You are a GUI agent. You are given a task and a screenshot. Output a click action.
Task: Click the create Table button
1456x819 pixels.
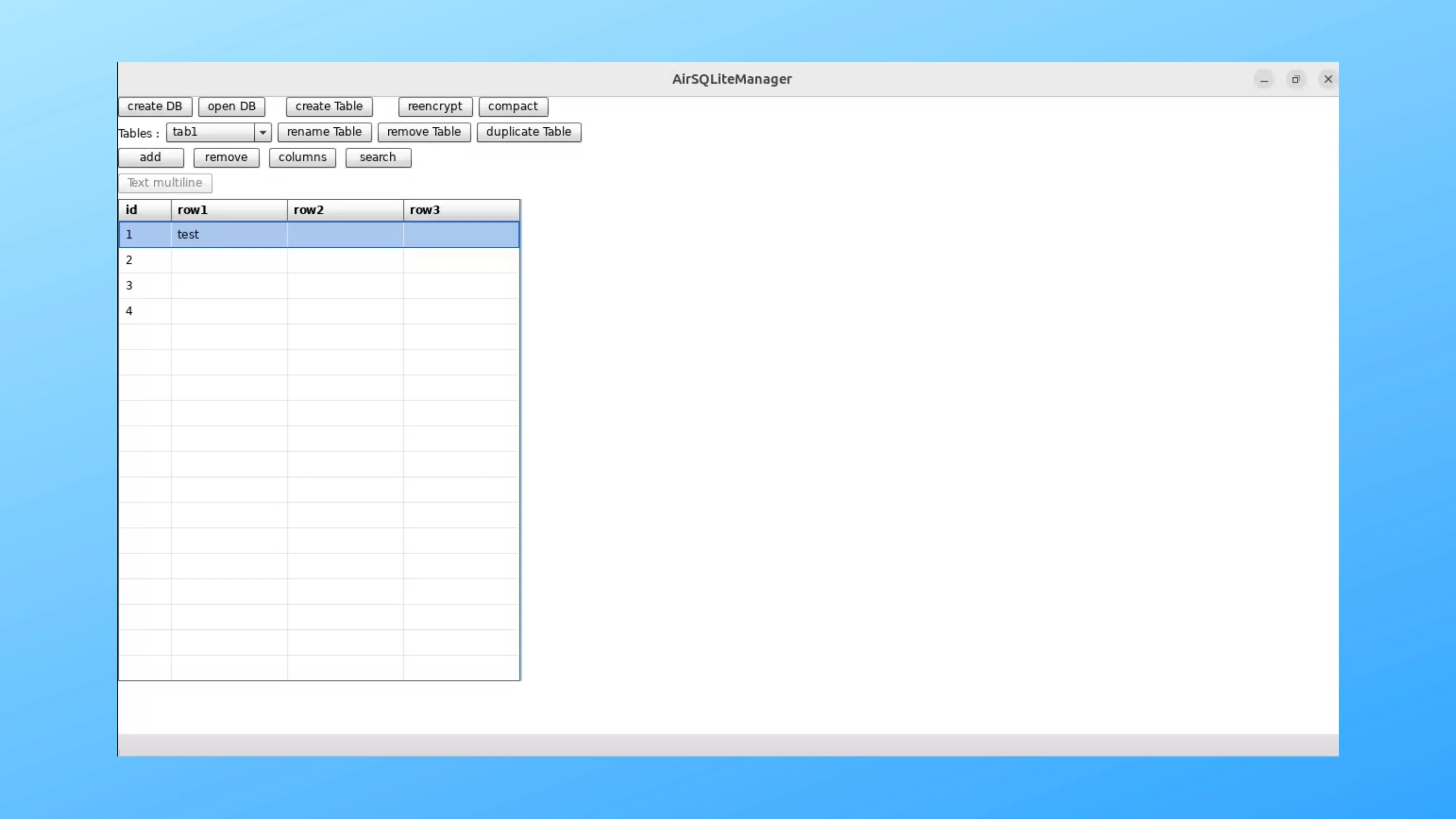(329, 106)
